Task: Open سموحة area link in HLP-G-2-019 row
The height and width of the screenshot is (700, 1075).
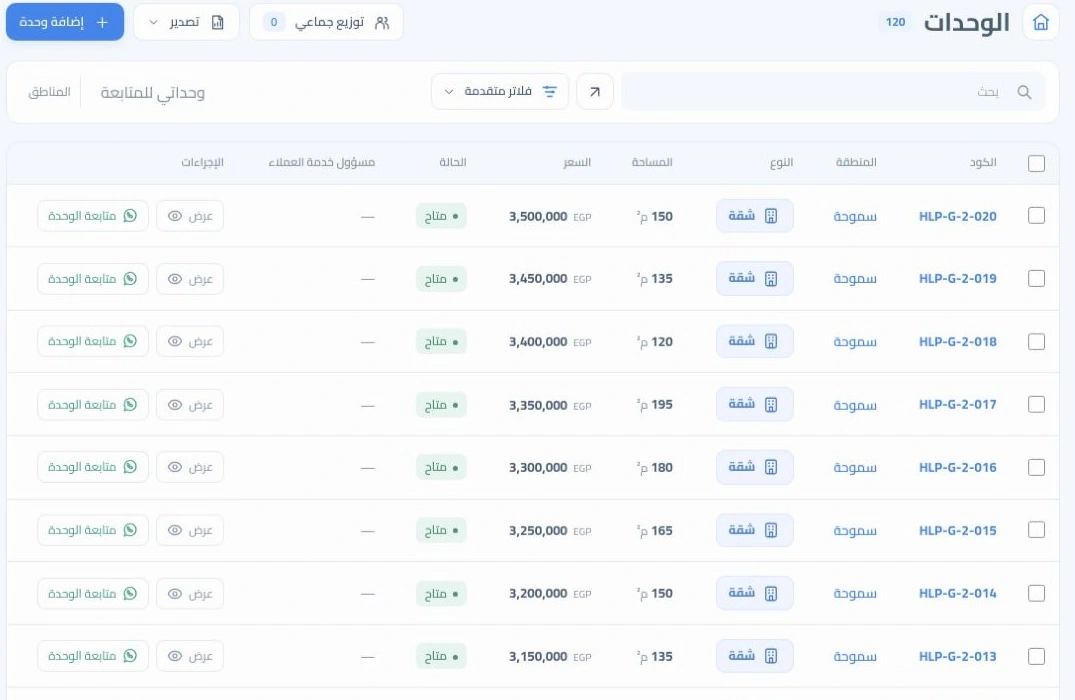Action: coord(855,279)
